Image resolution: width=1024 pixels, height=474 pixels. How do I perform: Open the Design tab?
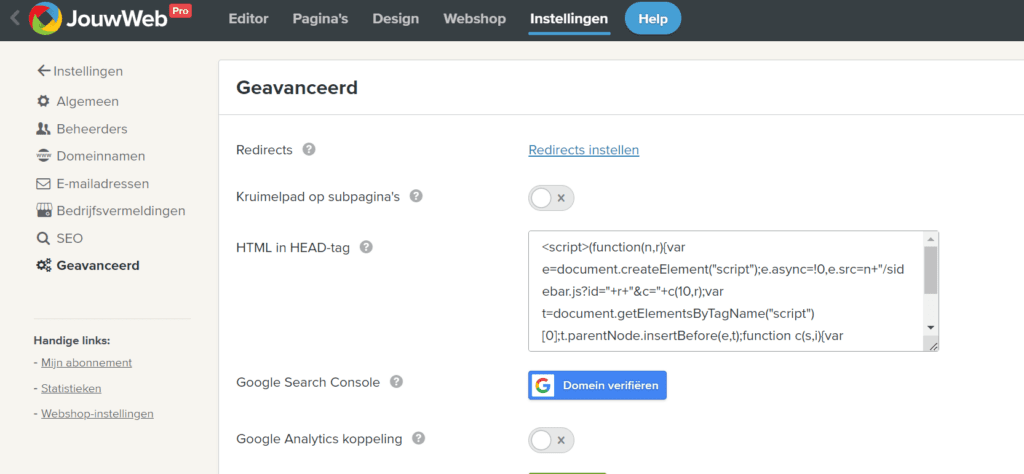pos(397,19)
